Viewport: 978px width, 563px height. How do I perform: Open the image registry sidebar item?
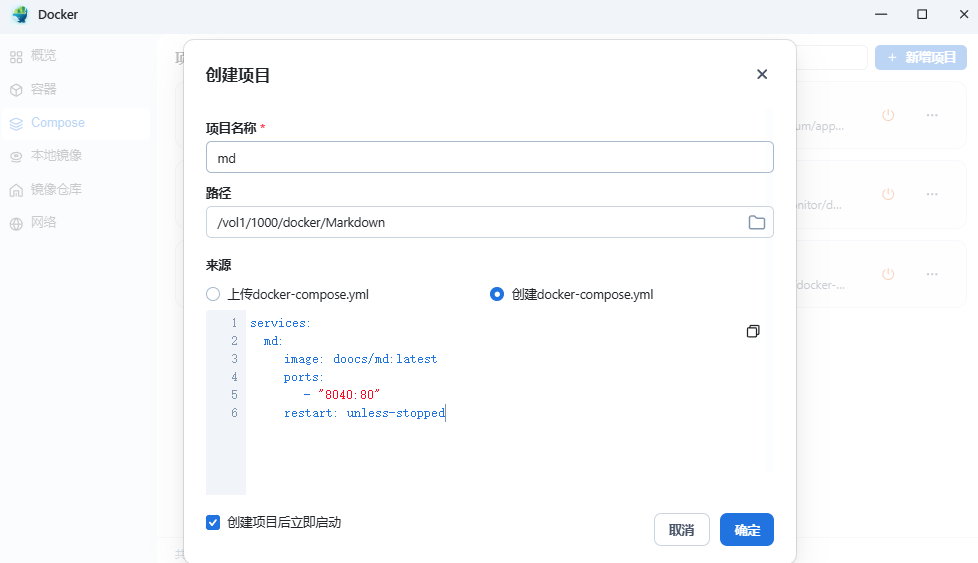tap(56, 189)
